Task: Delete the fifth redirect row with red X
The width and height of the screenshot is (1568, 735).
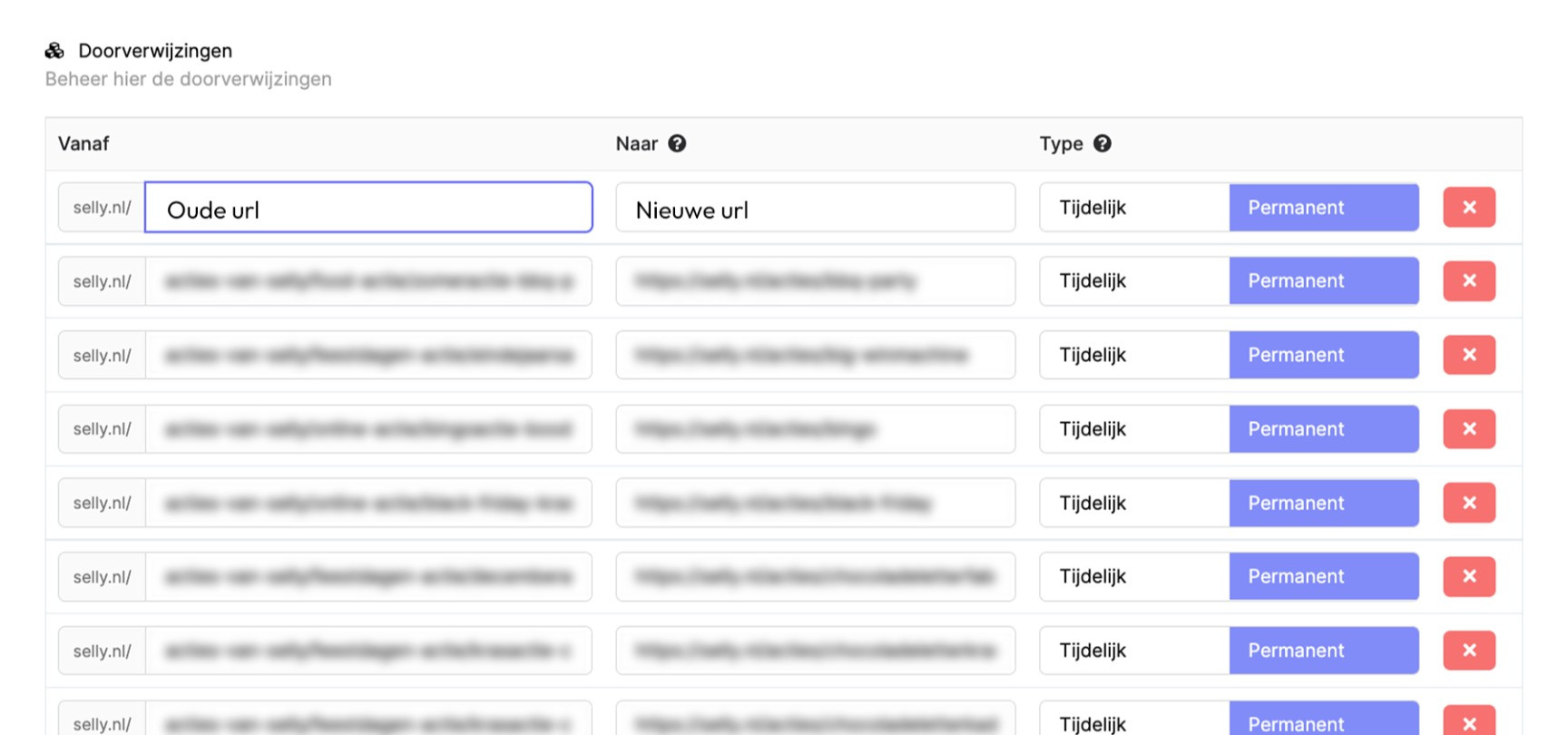Action: 1468,503
